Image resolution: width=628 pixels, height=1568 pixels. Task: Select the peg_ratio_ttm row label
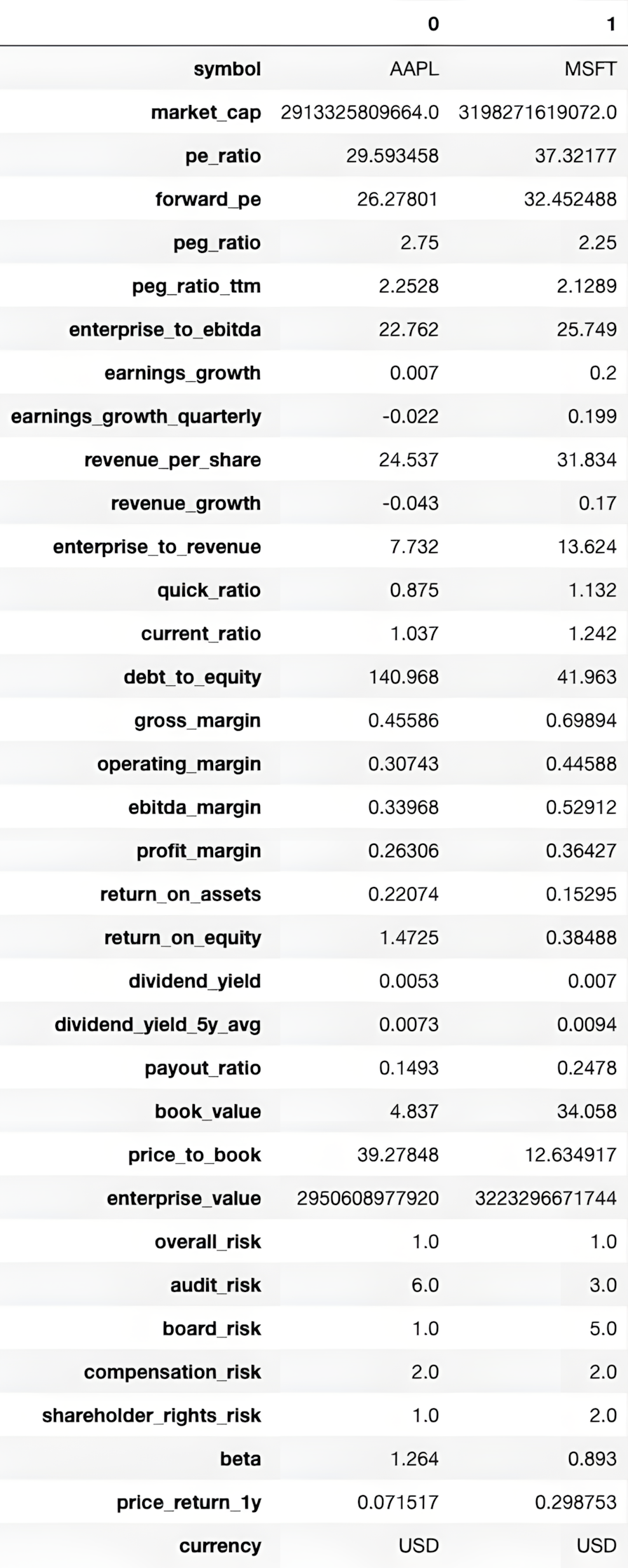click(x=196, y=287)
